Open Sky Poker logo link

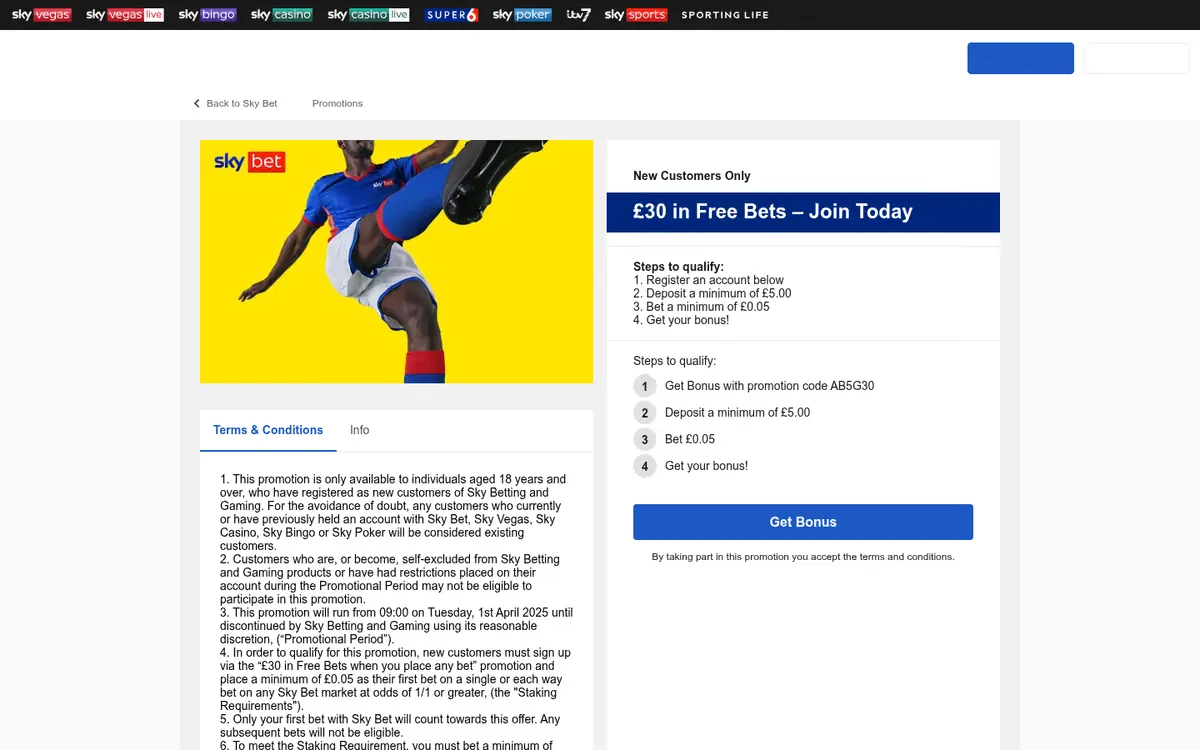522,15
